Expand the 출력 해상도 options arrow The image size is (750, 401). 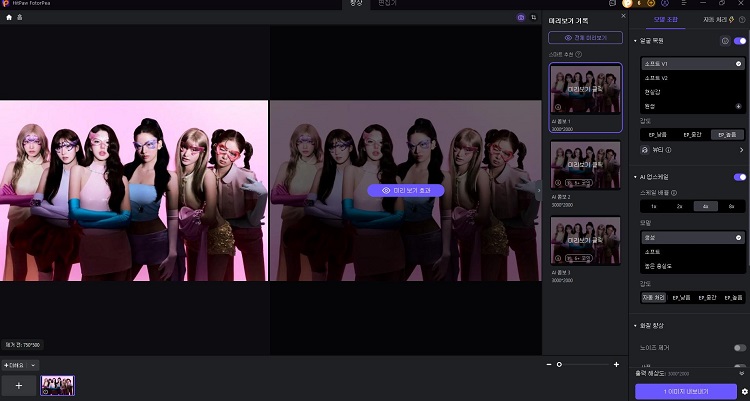(x=742, y=373)
